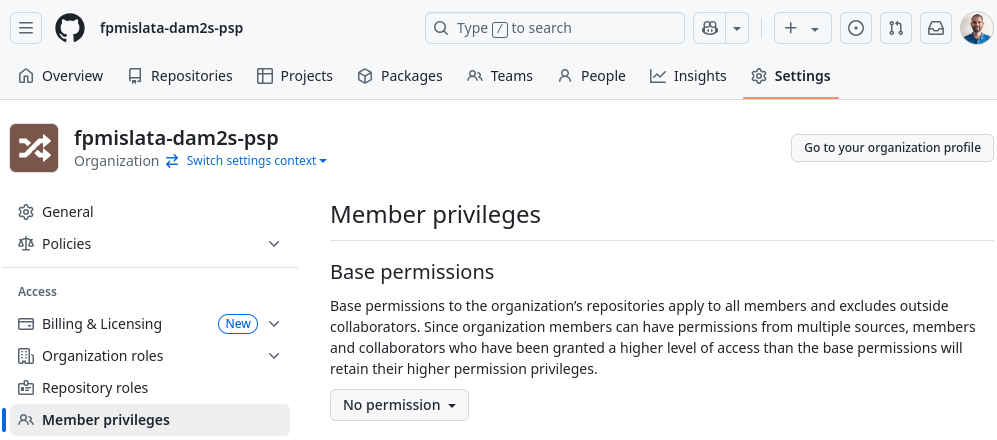The height and width of the screenshot is (440, 997).
Task: Switch to the People tab
Action: [591, 76]
